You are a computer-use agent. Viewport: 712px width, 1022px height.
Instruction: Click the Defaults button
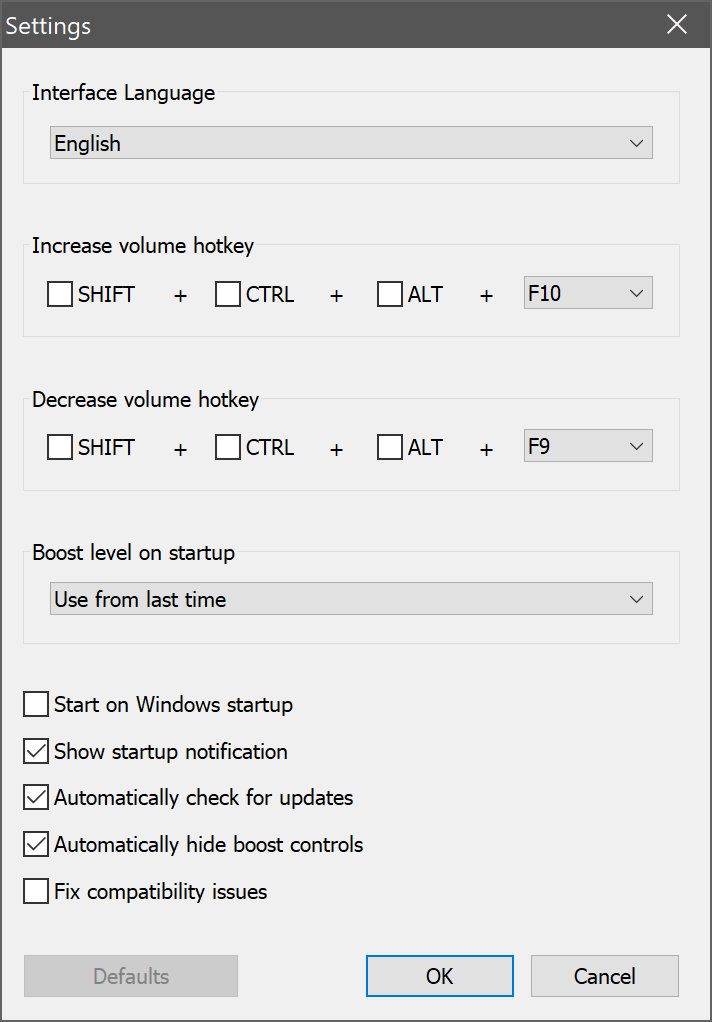click(131, 976)
